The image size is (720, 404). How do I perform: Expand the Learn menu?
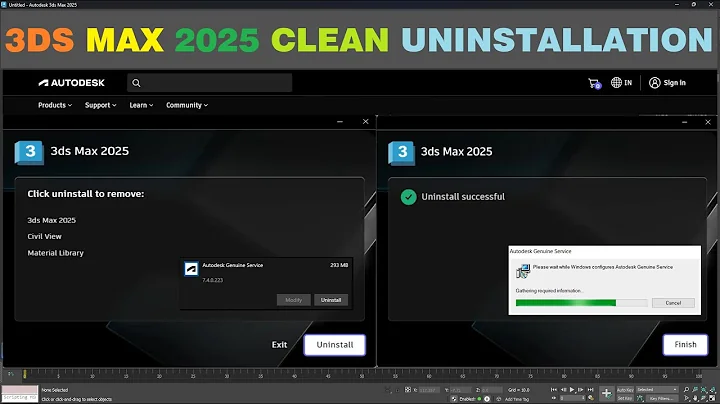(141, 105)
